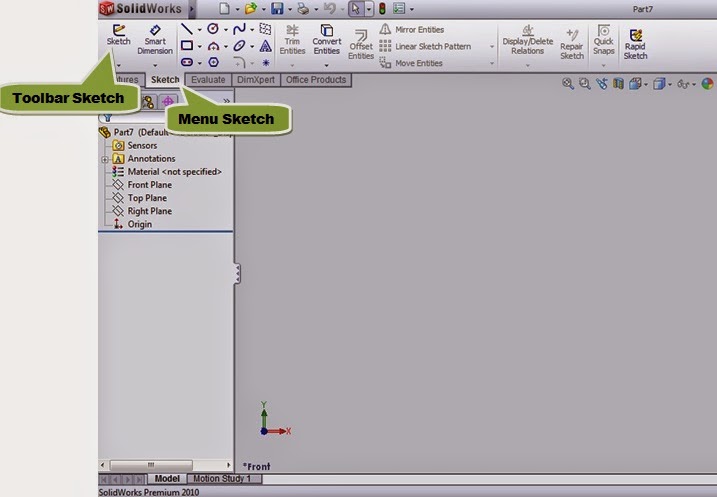717x497 pixels.
Task: Click the View Orientation cube icon
Action: (635, 84)
